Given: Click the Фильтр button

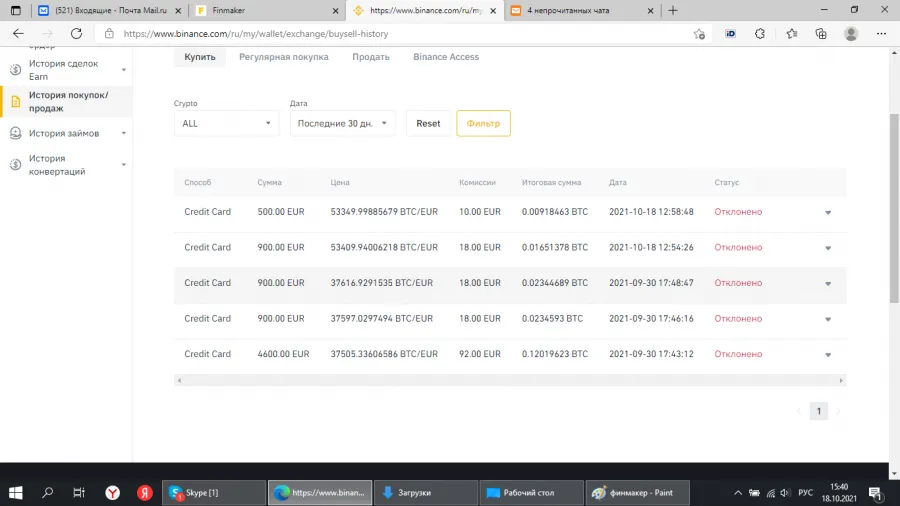Looking at the screenshot, I should coord(483,123).
